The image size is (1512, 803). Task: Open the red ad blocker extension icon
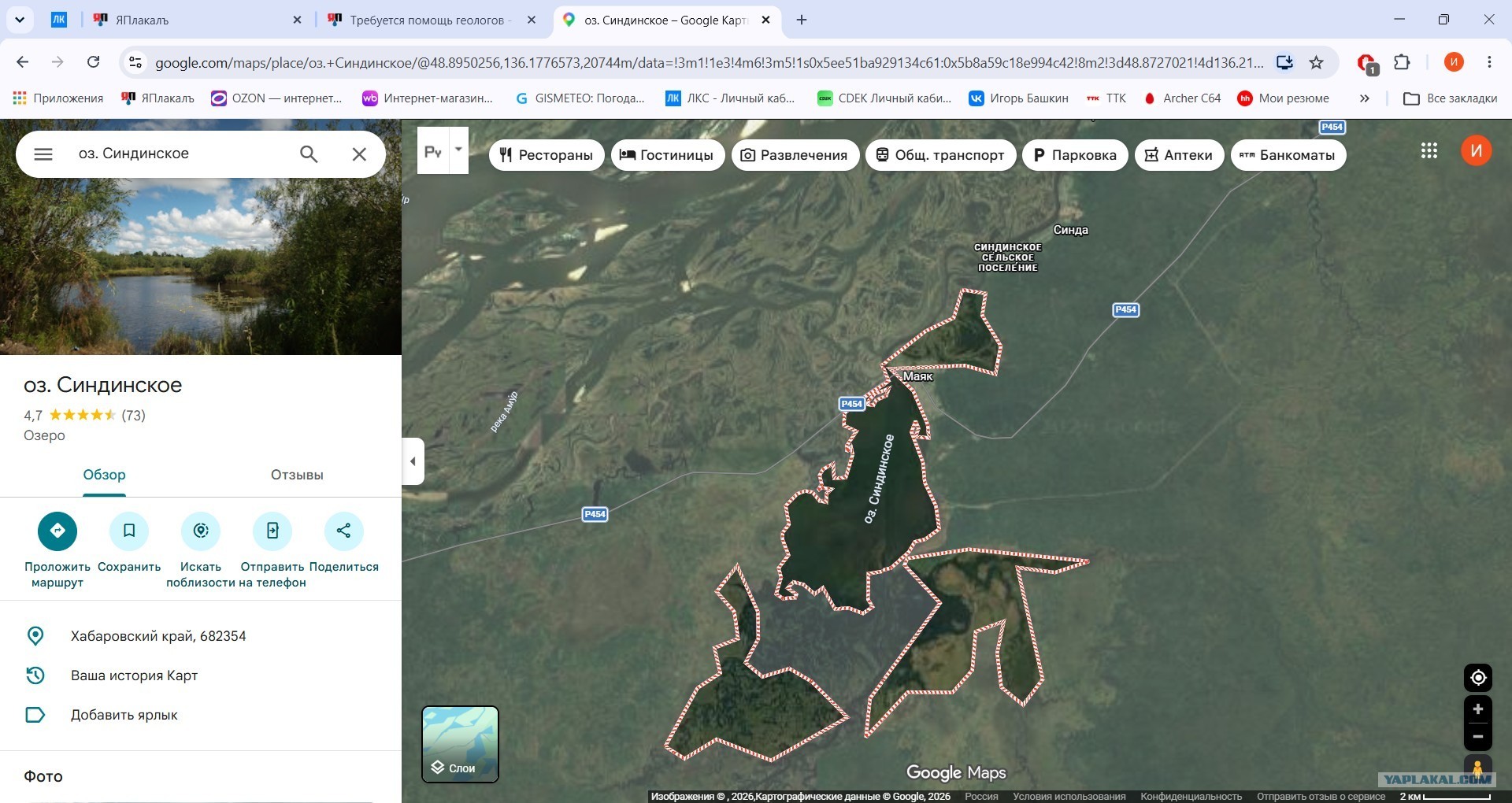coord(1367,63)
